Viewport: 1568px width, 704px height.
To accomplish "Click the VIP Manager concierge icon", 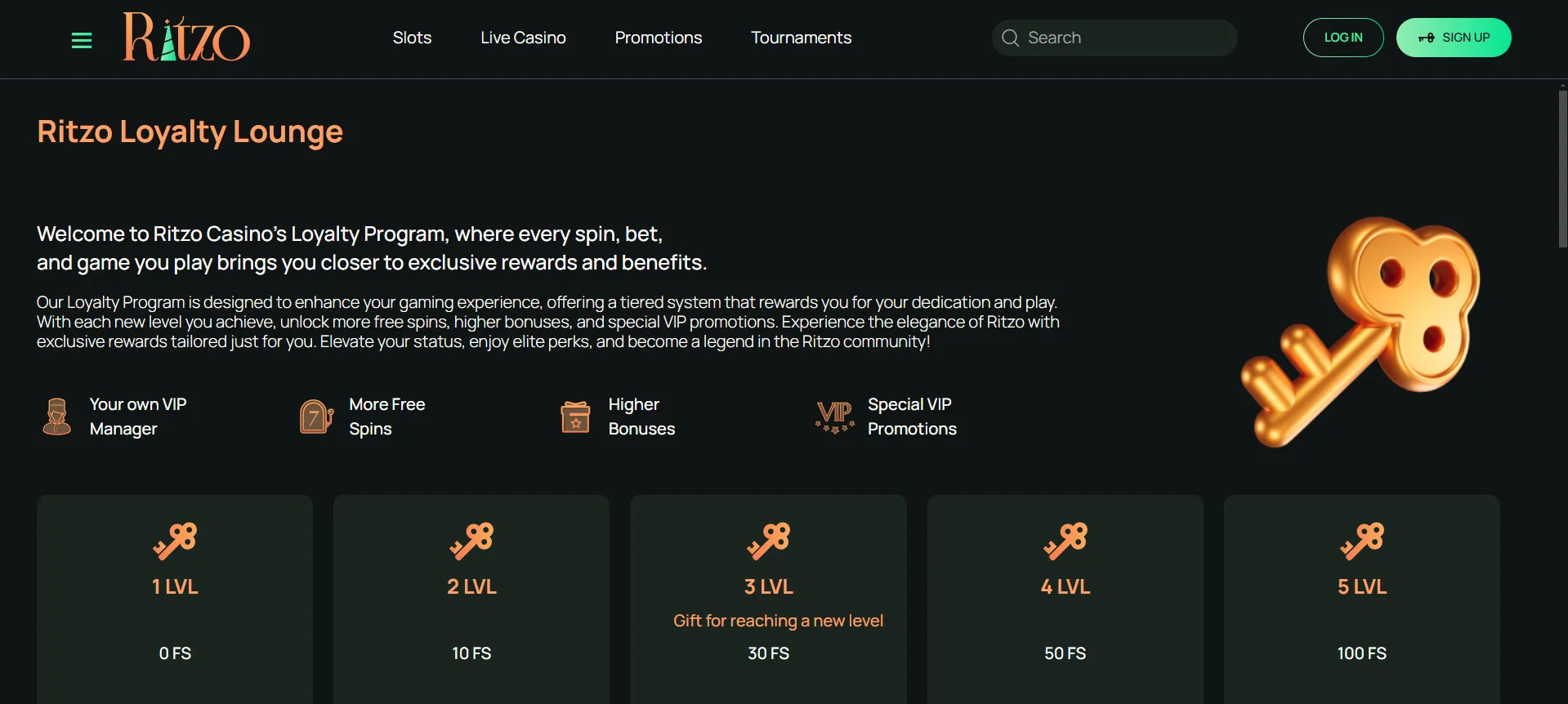I will tap(56, 417).
